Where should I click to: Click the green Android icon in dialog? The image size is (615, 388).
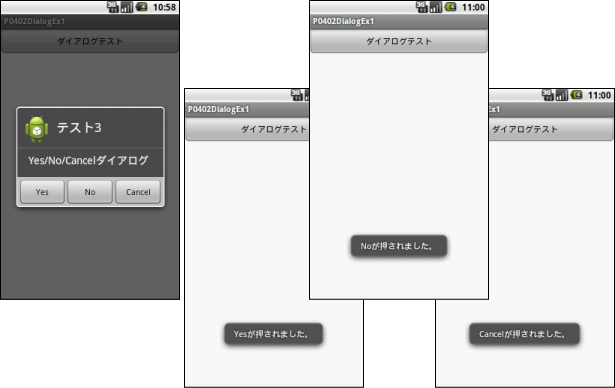point(37,128)
